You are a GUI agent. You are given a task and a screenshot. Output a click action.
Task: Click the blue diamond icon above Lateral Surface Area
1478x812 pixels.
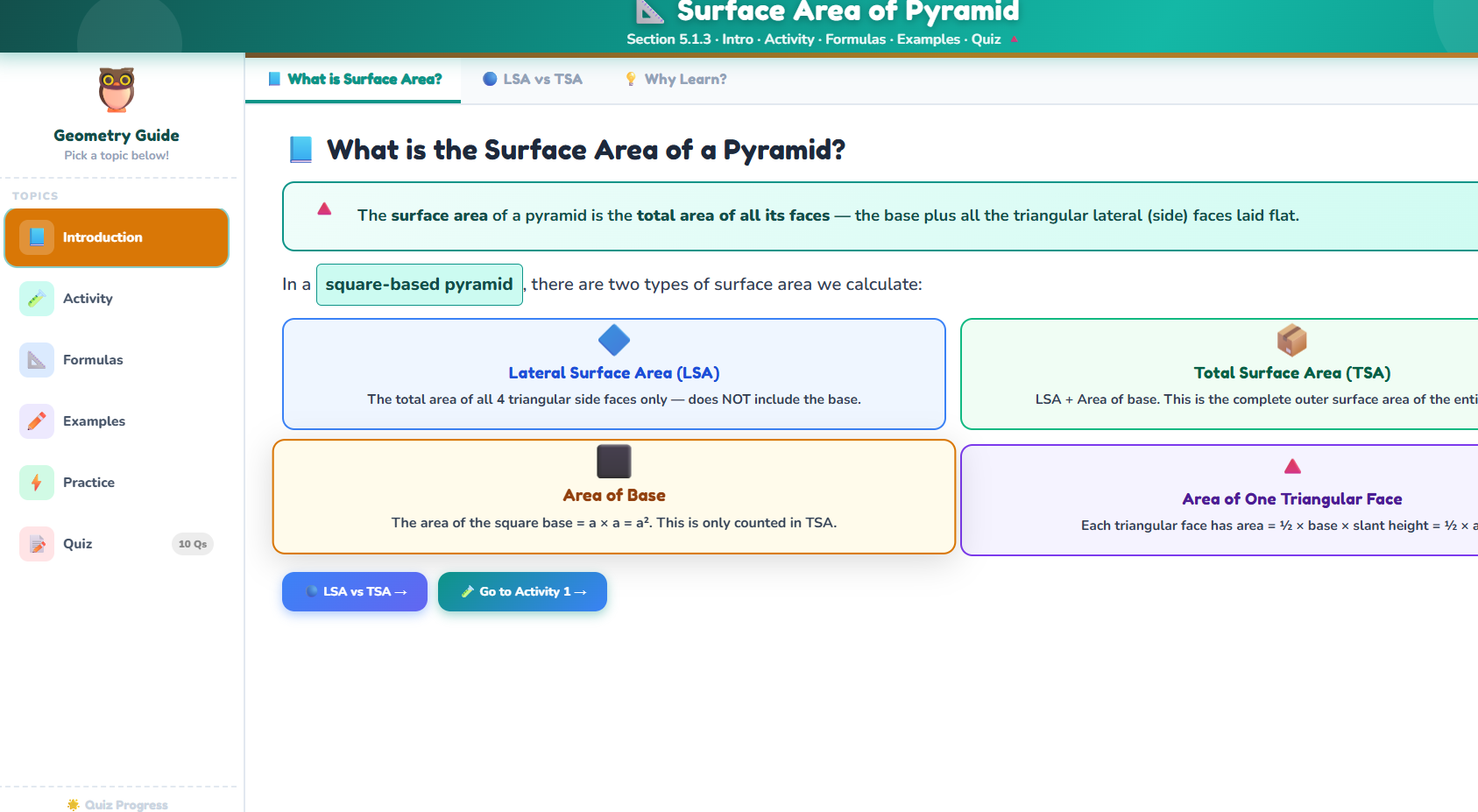point(613,341)
